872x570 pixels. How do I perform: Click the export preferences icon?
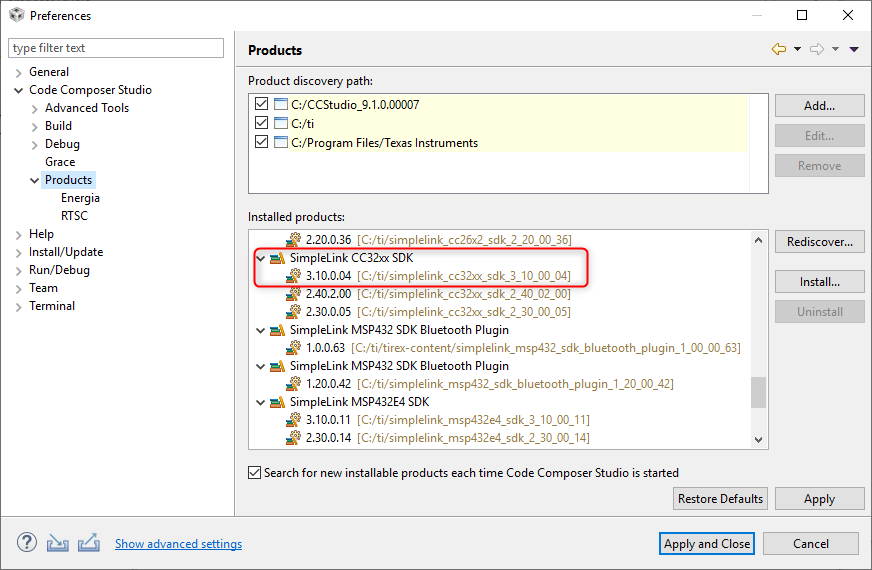(x=89, y=543)
